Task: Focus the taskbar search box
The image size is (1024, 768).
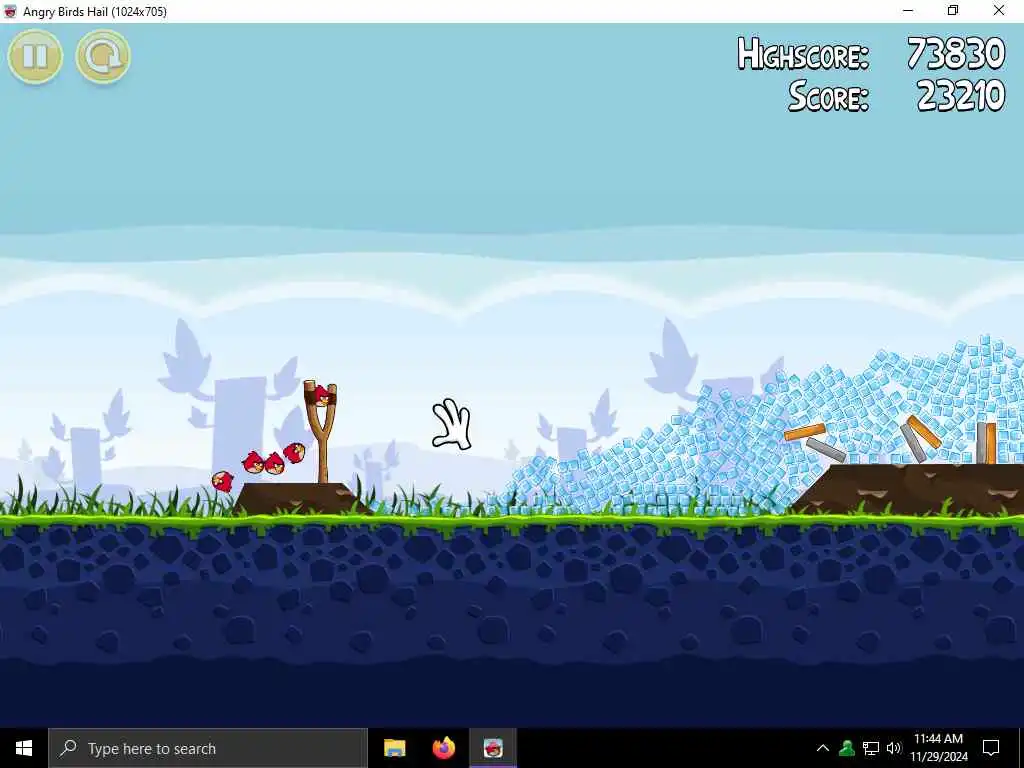Action: (x=208, y=748)
